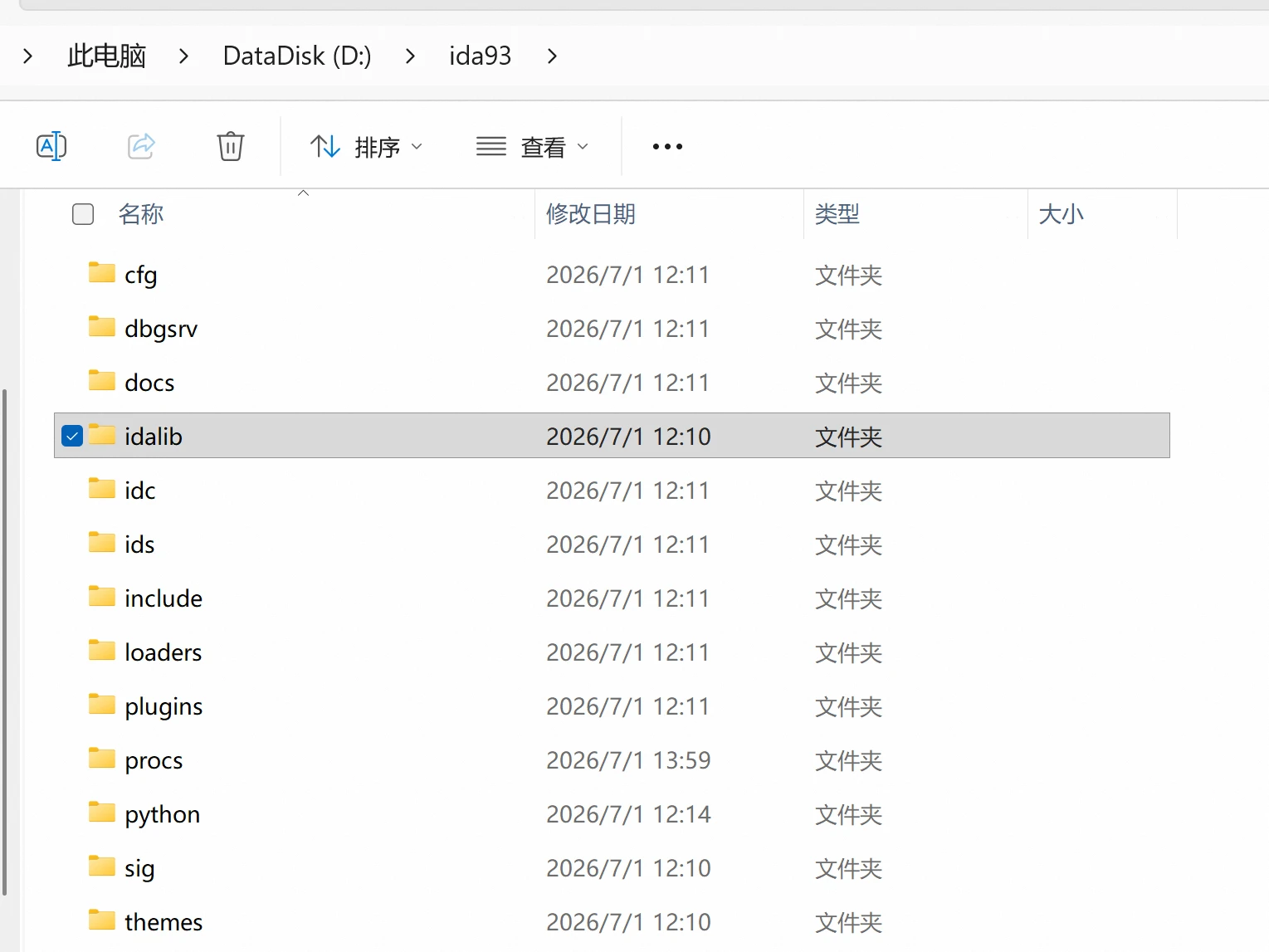Open the 查看 view dropdown

pyautogui.click(x=532, y=147)
